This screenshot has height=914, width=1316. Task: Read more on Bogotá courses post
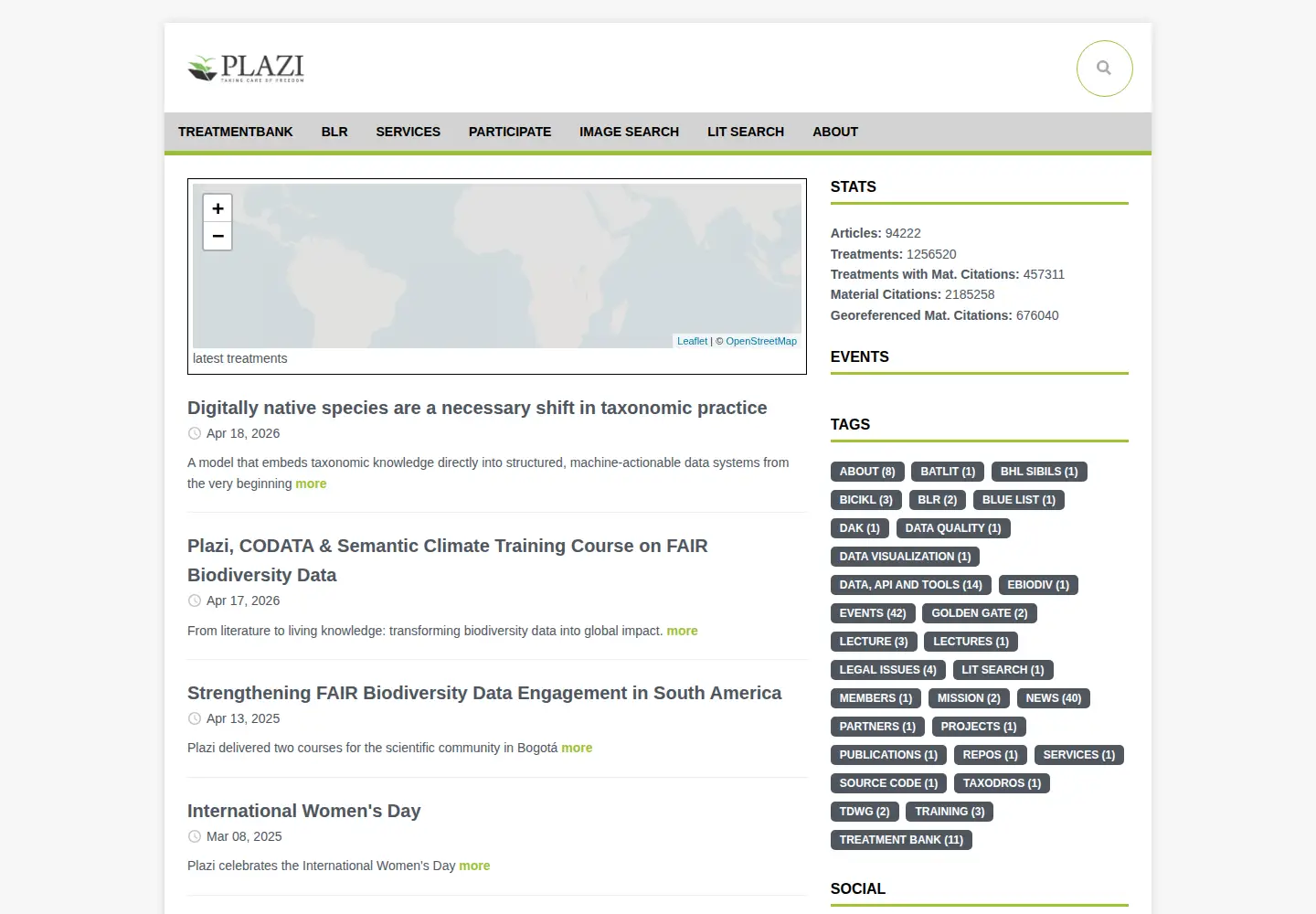pos(577,748)
